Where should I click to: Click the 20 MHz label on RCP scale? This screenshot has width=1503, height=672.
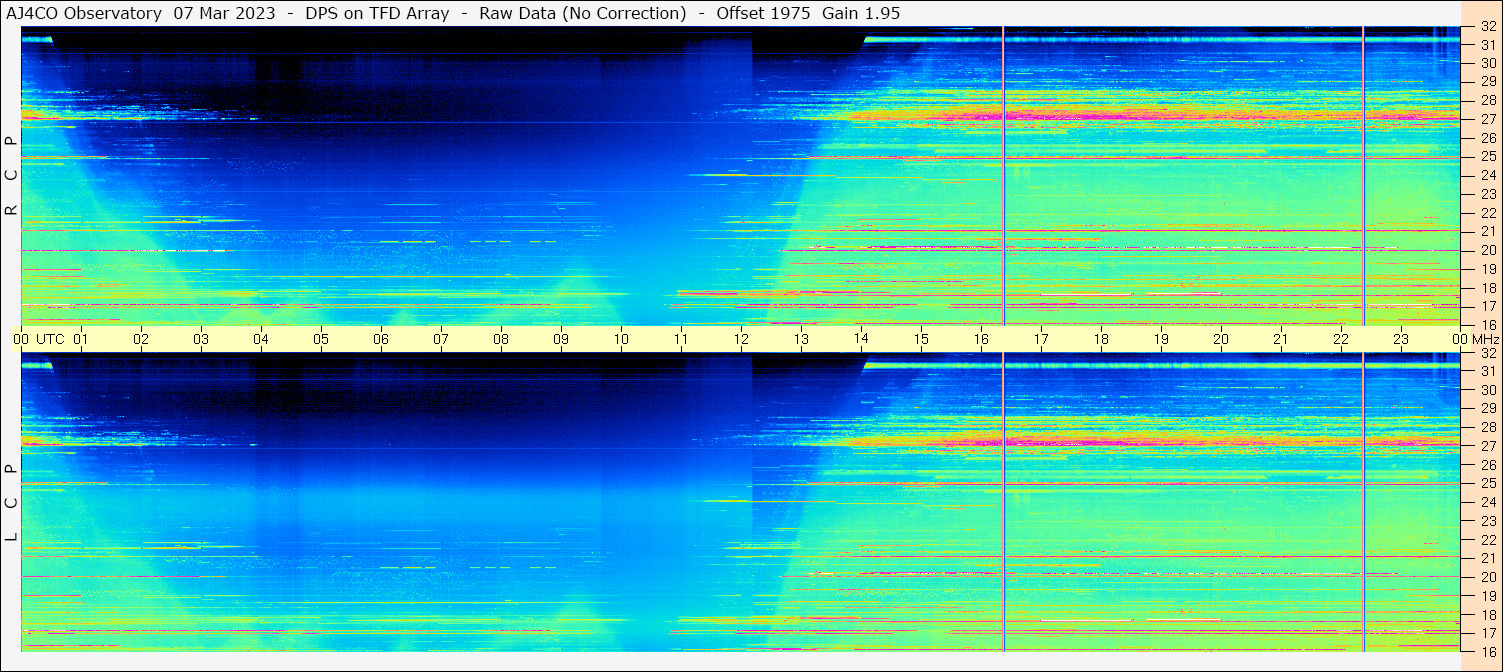point(1488,250)
